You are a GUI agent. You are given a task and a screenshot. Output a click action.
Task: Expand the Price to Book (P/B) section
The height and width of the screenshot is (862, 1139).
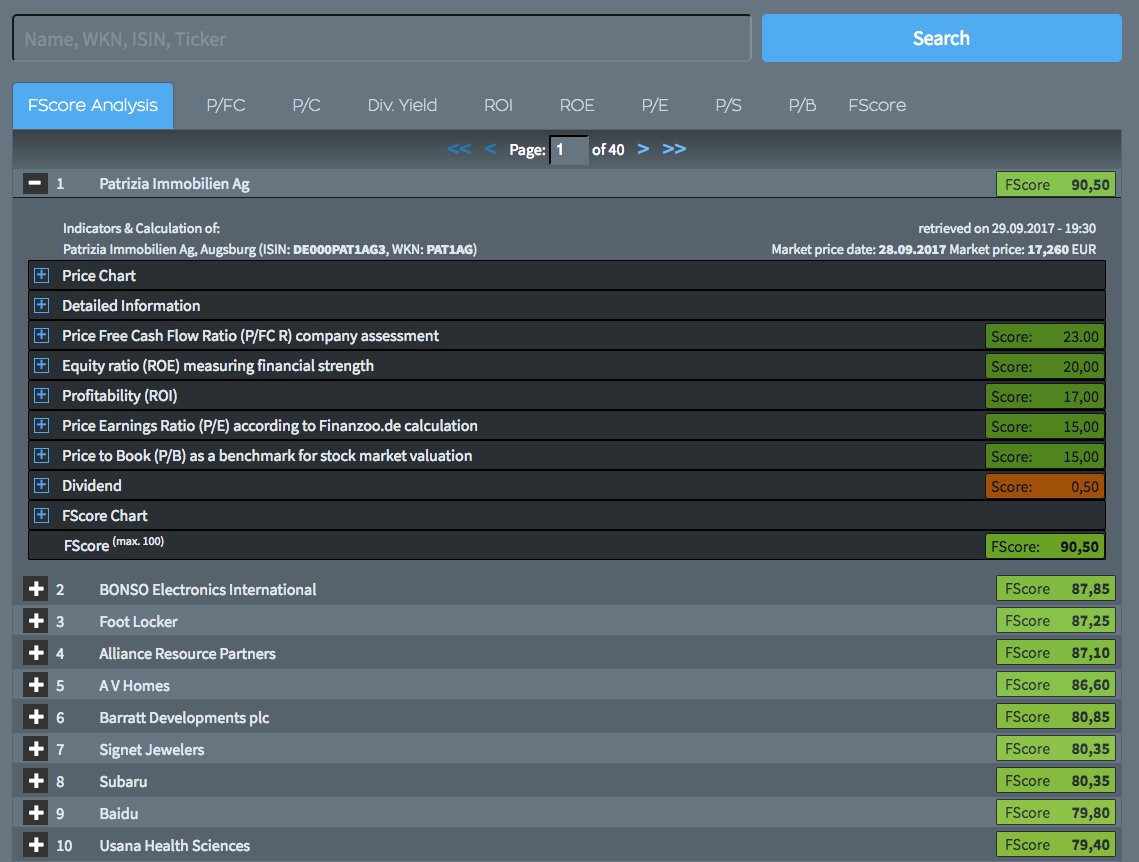tap(41, 455)
